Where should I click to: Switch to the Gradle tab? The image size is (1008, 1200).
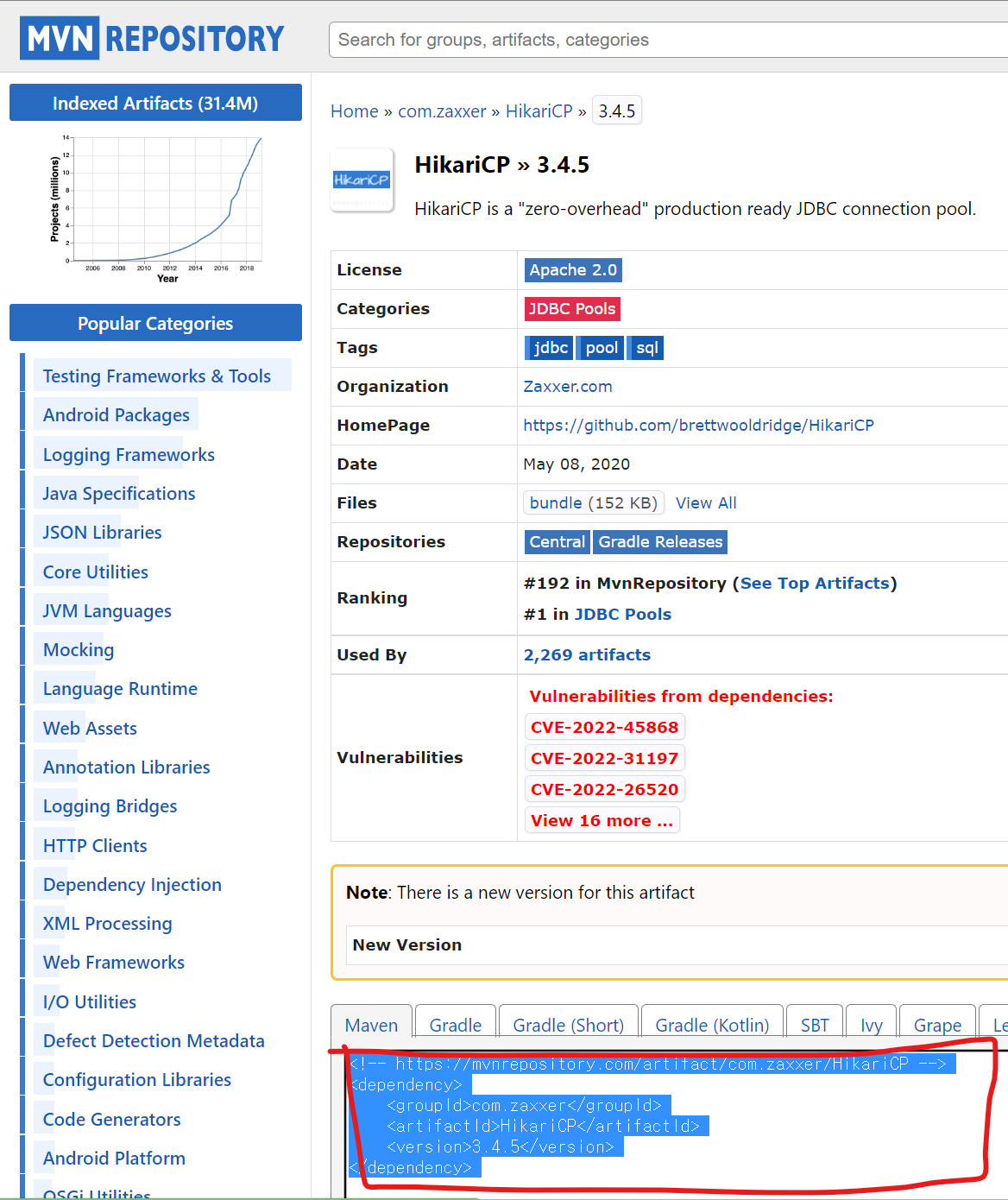click(456, 1025)
